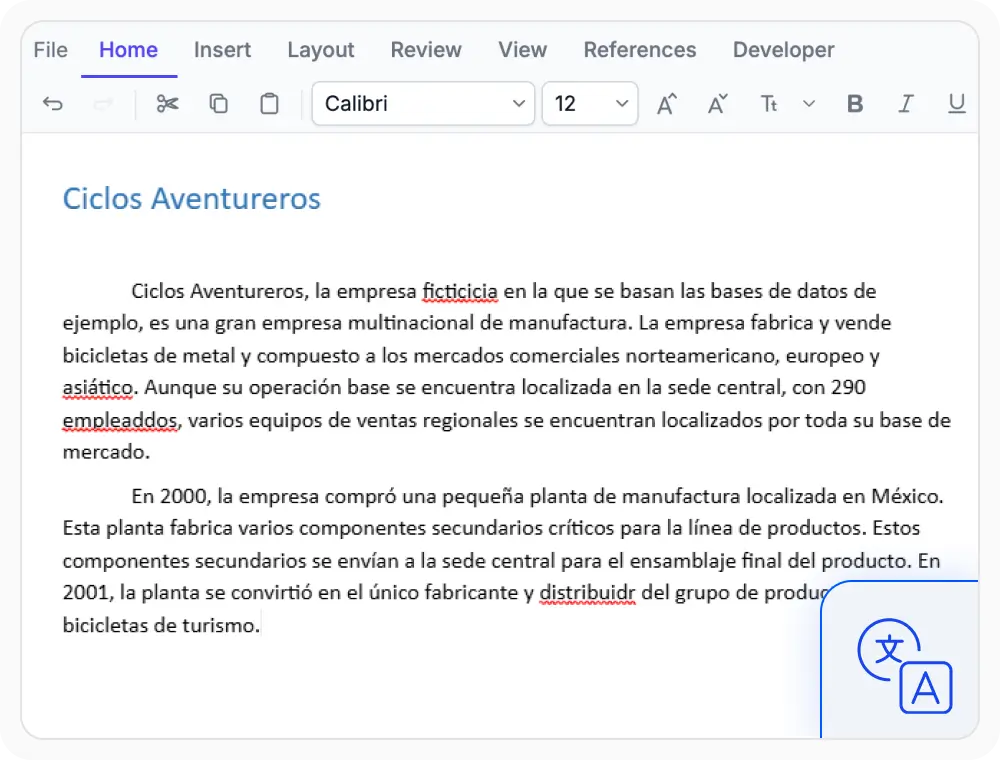Click the Paste clipboard icon
The height and width of the screenshot is (760, 1000).
[270, 103]
